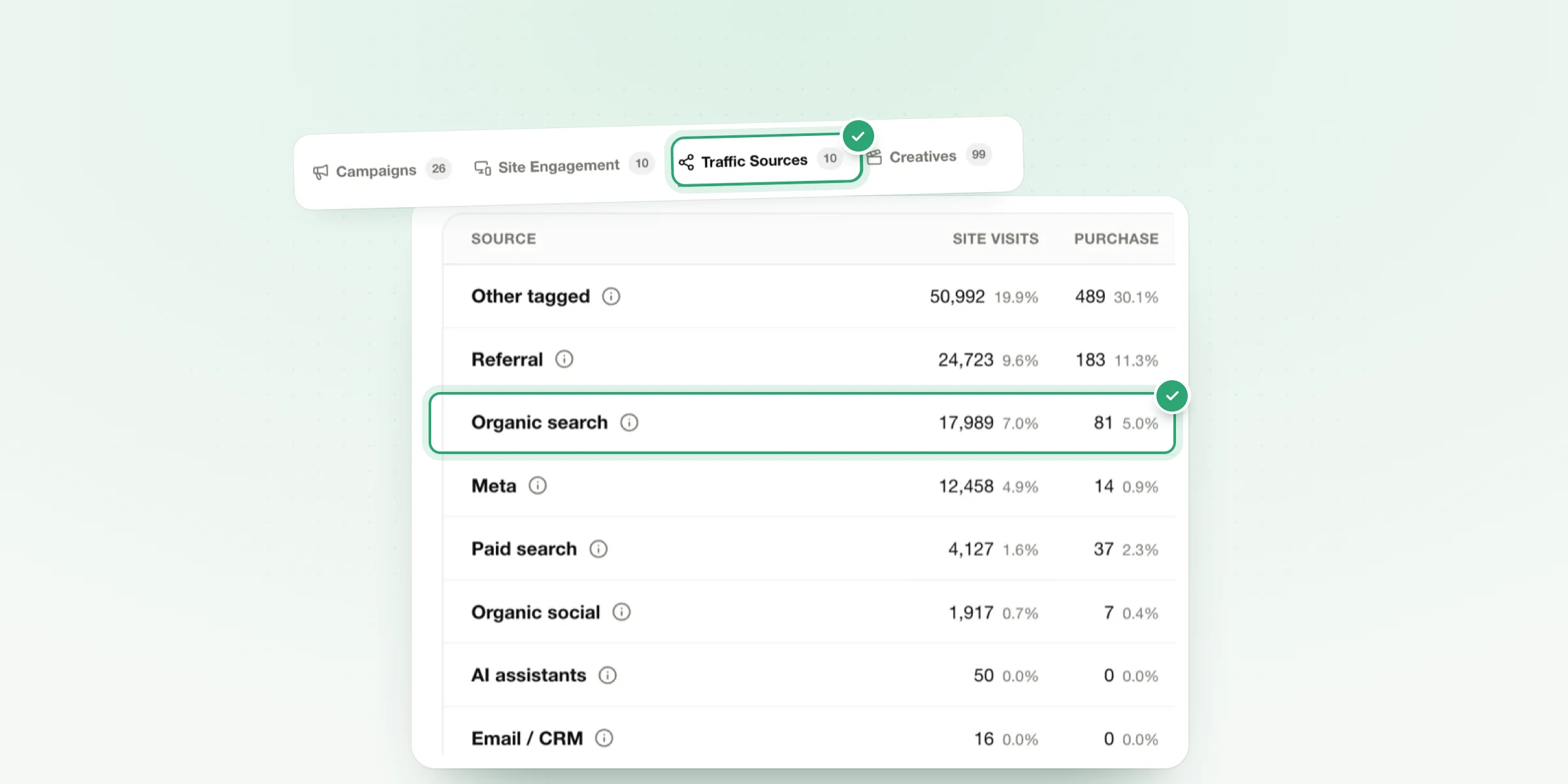Show info for Meta source

coord(538,485)
